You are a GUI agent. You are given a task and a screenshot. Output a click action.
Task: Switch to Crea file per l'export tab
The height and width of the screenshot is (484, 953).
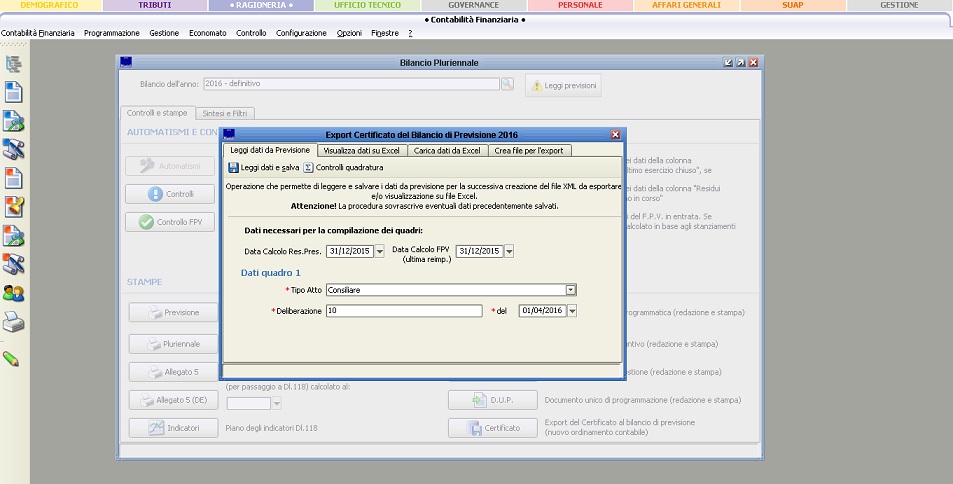pos(530,150)
